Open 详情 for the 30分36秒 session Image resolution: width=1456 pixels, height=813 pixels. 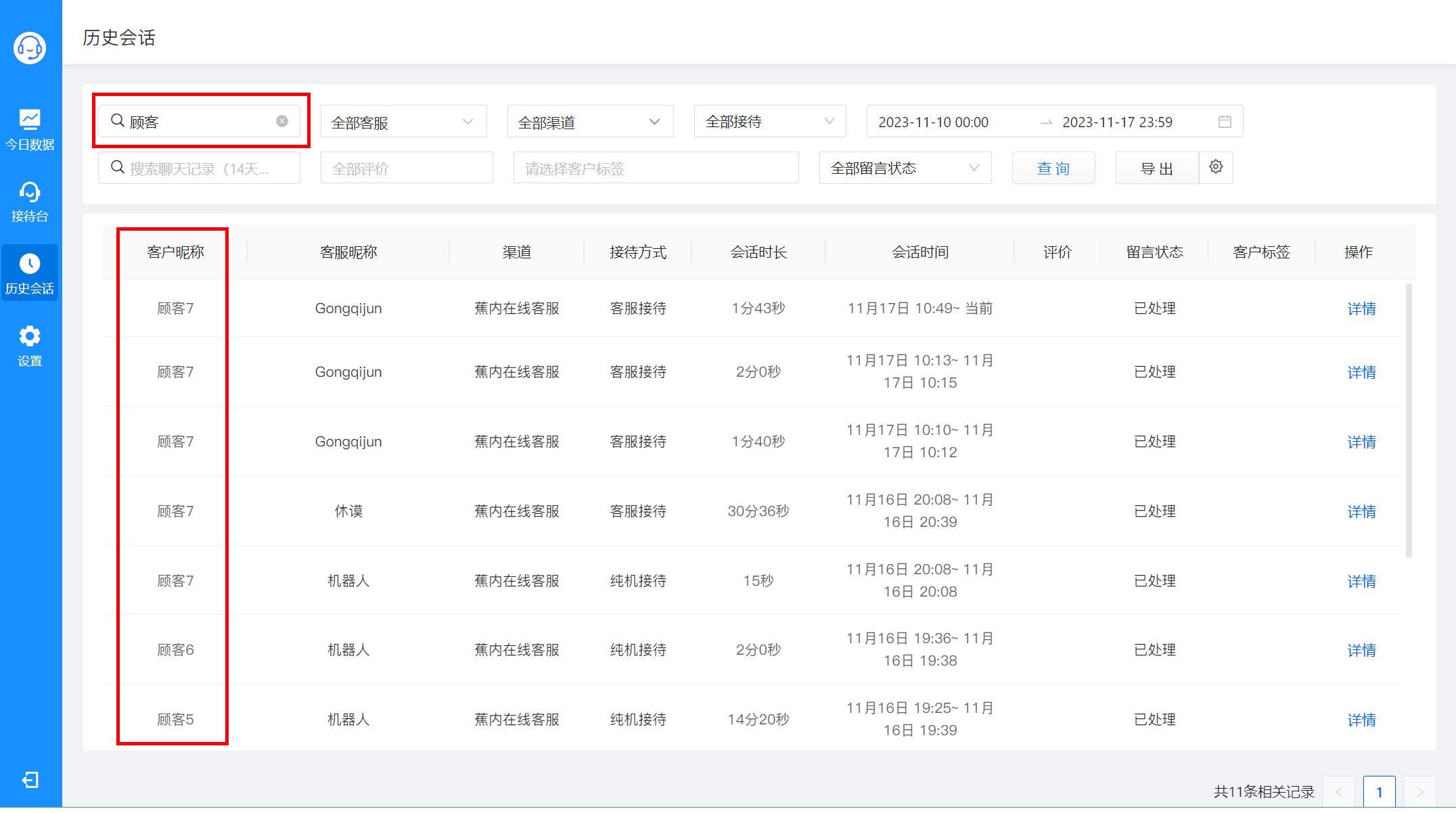click(x=1362, y=511)
